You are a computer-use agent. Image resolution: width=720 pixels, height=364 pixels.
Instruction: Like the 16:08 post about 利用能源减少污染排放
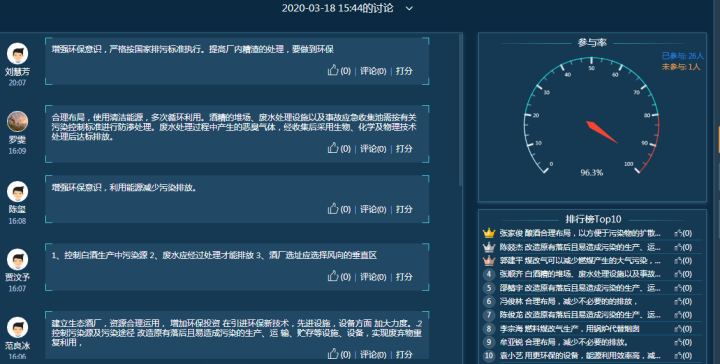pyautogui.click(x=333, y=208)
